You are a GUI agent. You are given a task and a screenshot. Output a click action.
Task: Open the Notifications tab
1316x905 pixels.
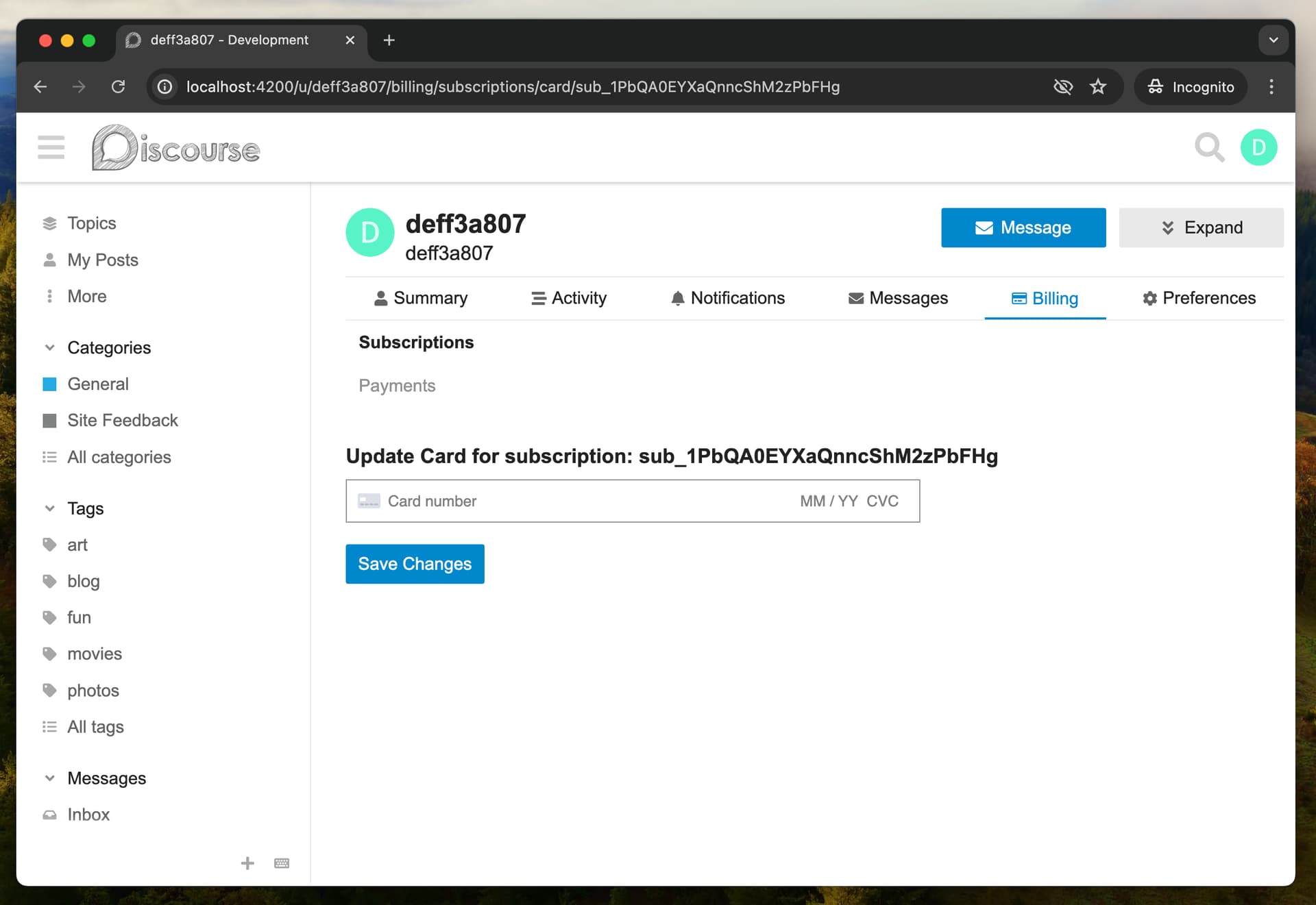[727, 298]
